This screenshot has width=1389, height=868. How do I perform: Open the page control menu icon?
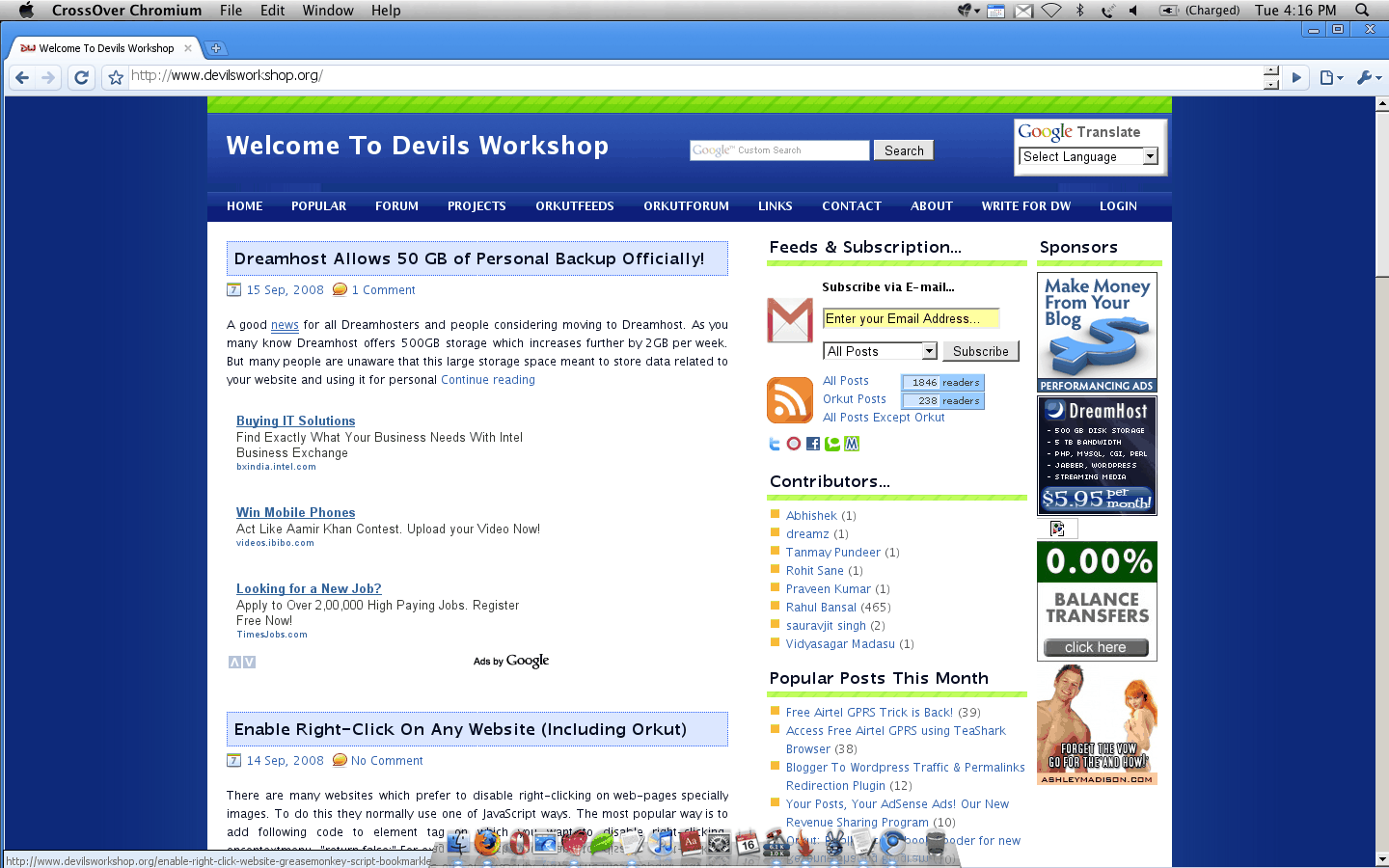click(1331, 77)
